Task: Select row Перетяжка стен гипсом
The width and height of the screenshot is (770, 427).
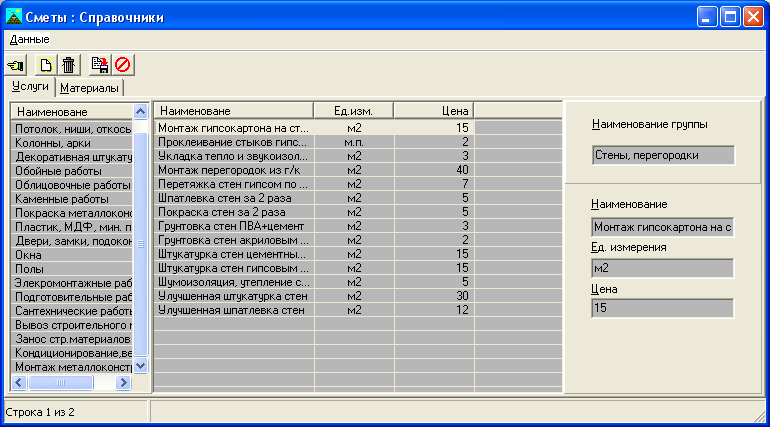Action: (314, 184)
